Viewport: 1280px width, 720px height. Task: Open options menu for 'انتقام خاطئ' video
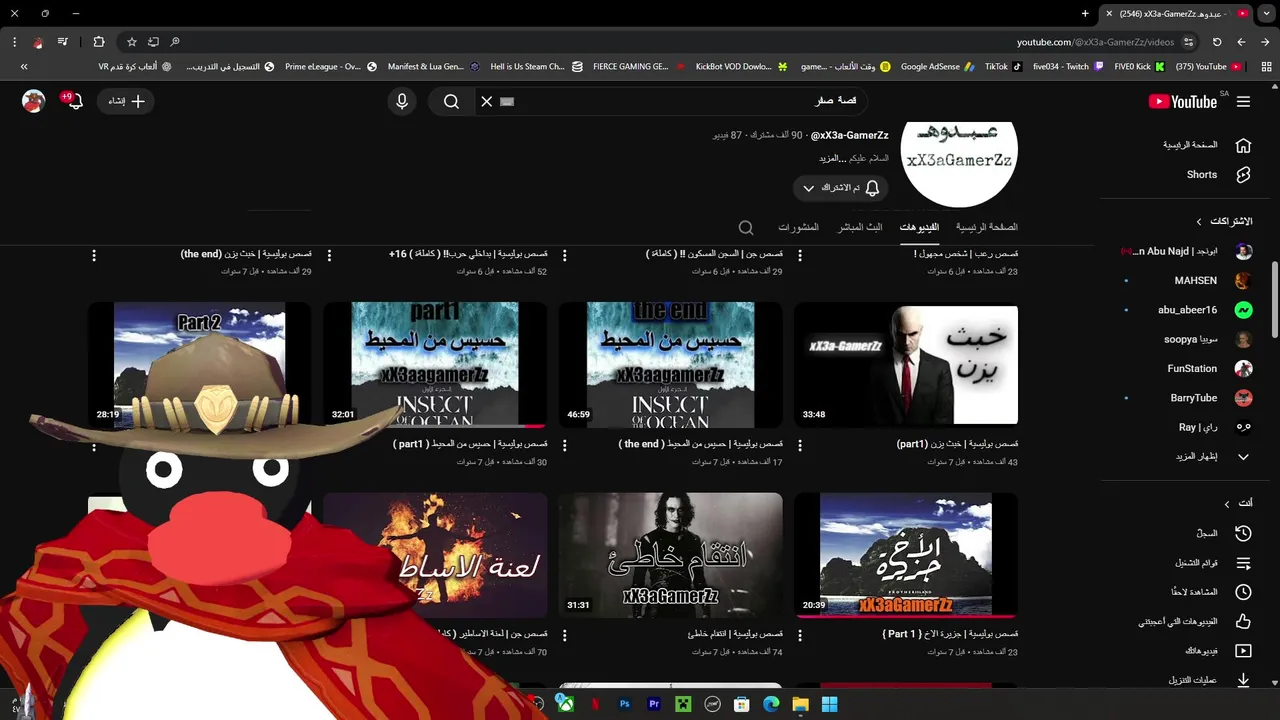[565, 636]
